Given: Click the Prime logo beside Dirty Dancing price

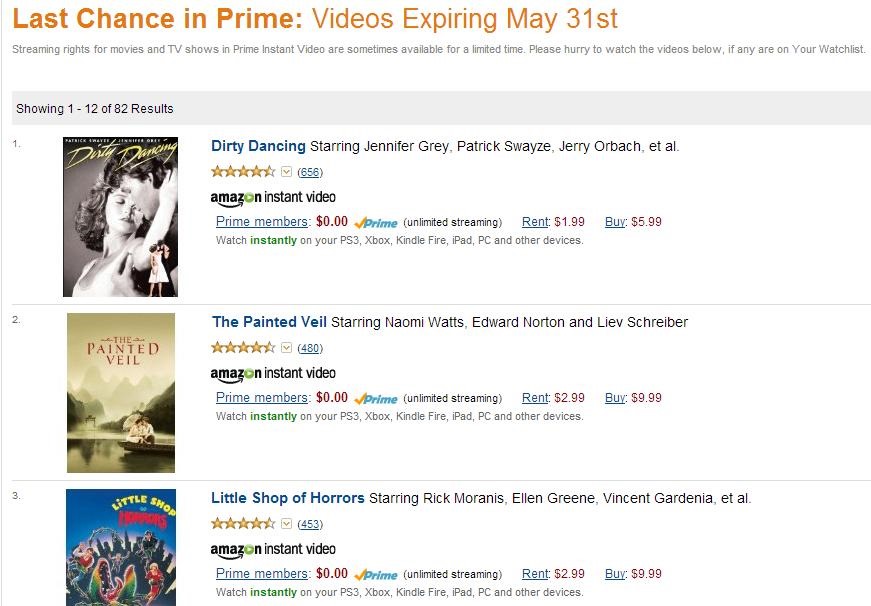Looking at the screenshot, I should tap(376, 223).
